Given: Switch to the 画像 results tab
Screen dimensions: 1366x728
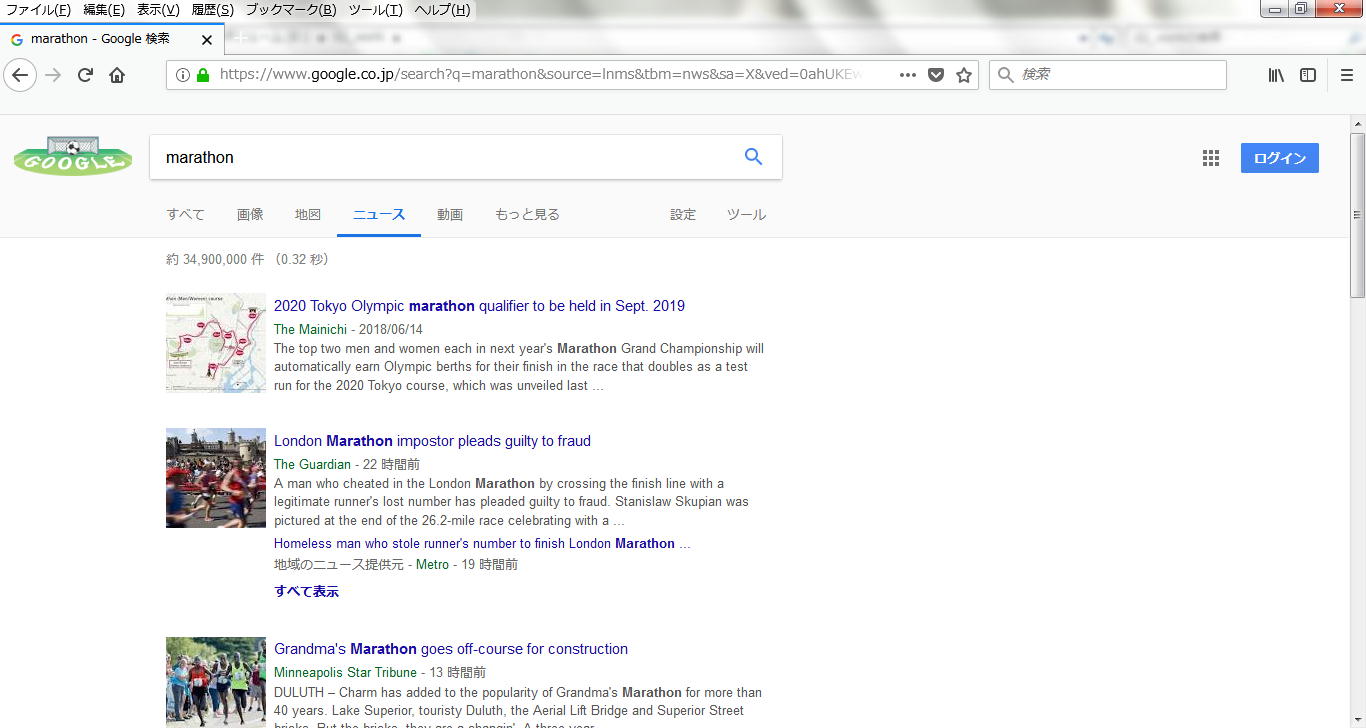Looking at the screenshot, I should 250,214.
